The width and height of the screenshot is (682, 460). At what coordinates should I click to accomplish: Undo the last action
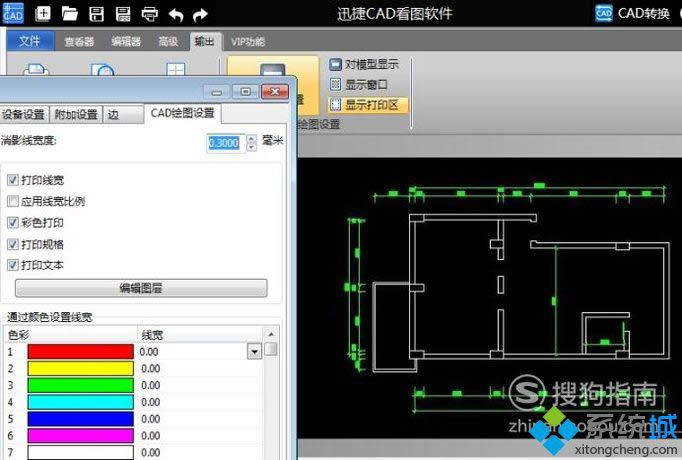[x=175, y=15]
